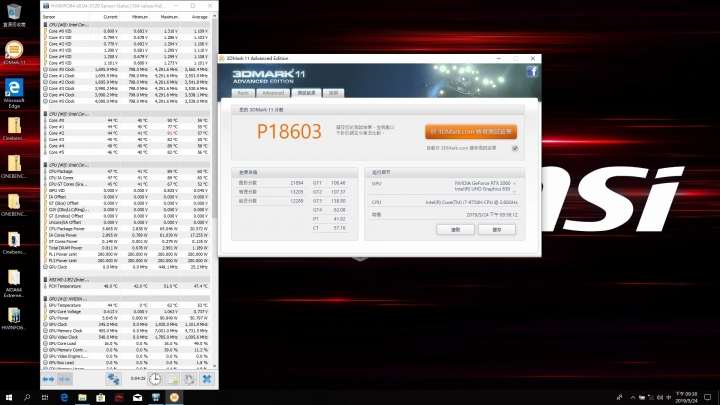Open Mail from the taskbar
This screenshot has width=720, height=405.
pyautogui.click(x=137, y=398)
